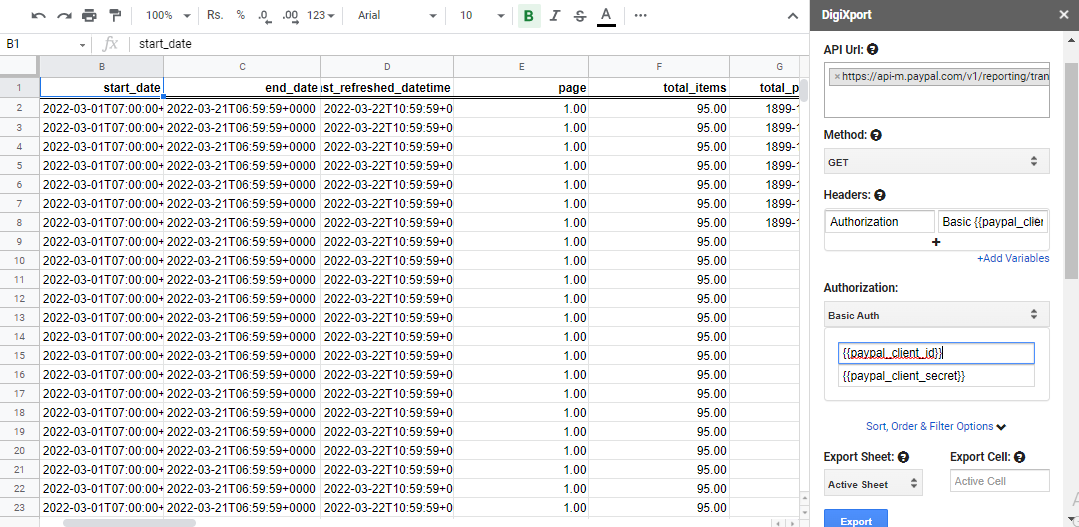
Task: Click the {{paypal_client_id}} input field
Action: pyautogui.click(x=936, y=352)
